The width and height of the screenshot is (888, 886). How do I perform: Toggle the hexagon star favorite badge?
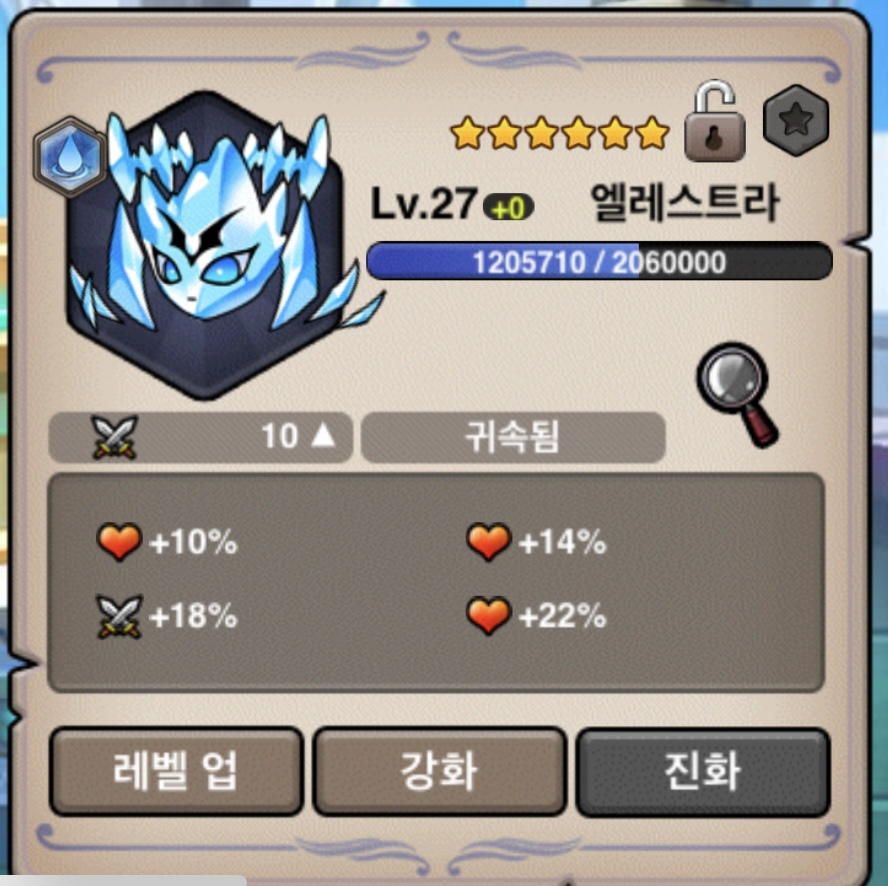[x=796, y=120]
